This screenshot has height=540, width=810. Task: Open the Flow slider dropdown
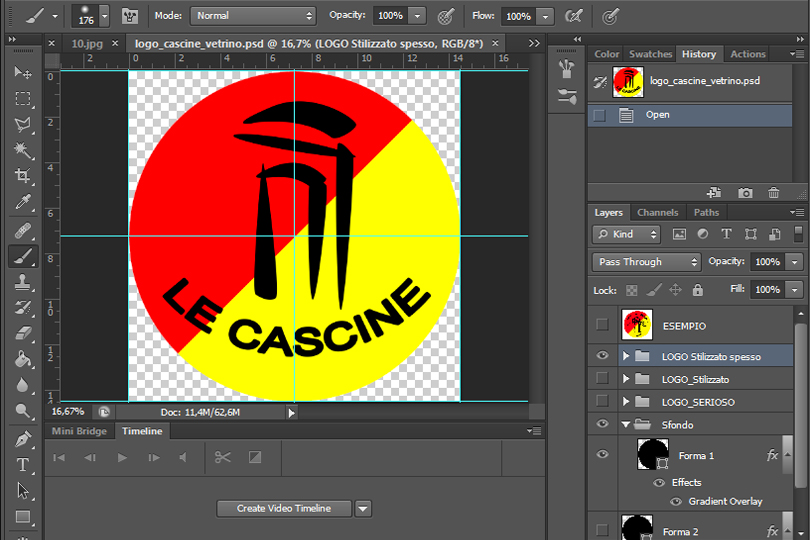[545, 17]
